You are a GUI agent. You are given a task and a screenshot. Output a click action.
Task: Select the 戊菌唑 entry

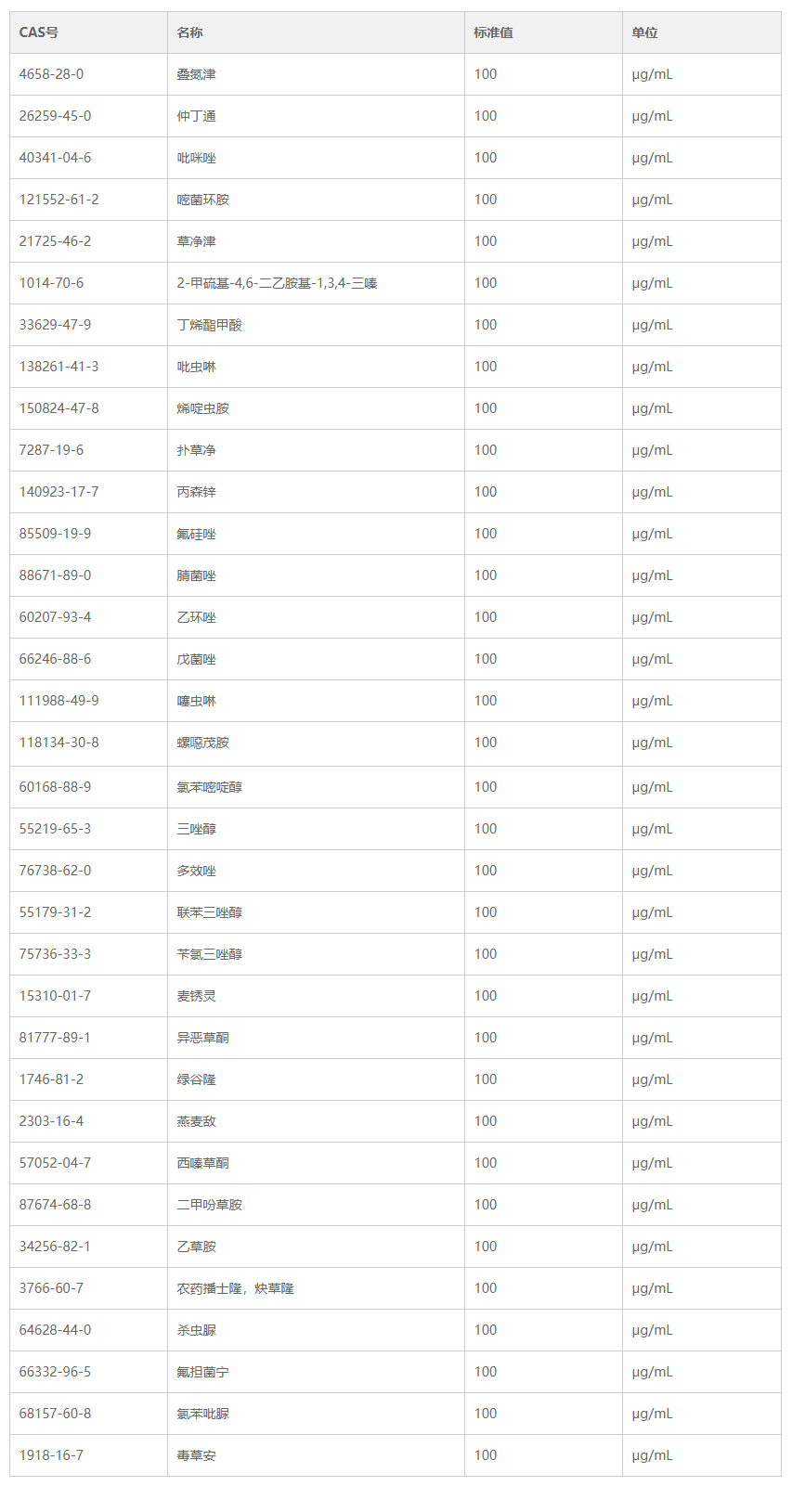196,659
